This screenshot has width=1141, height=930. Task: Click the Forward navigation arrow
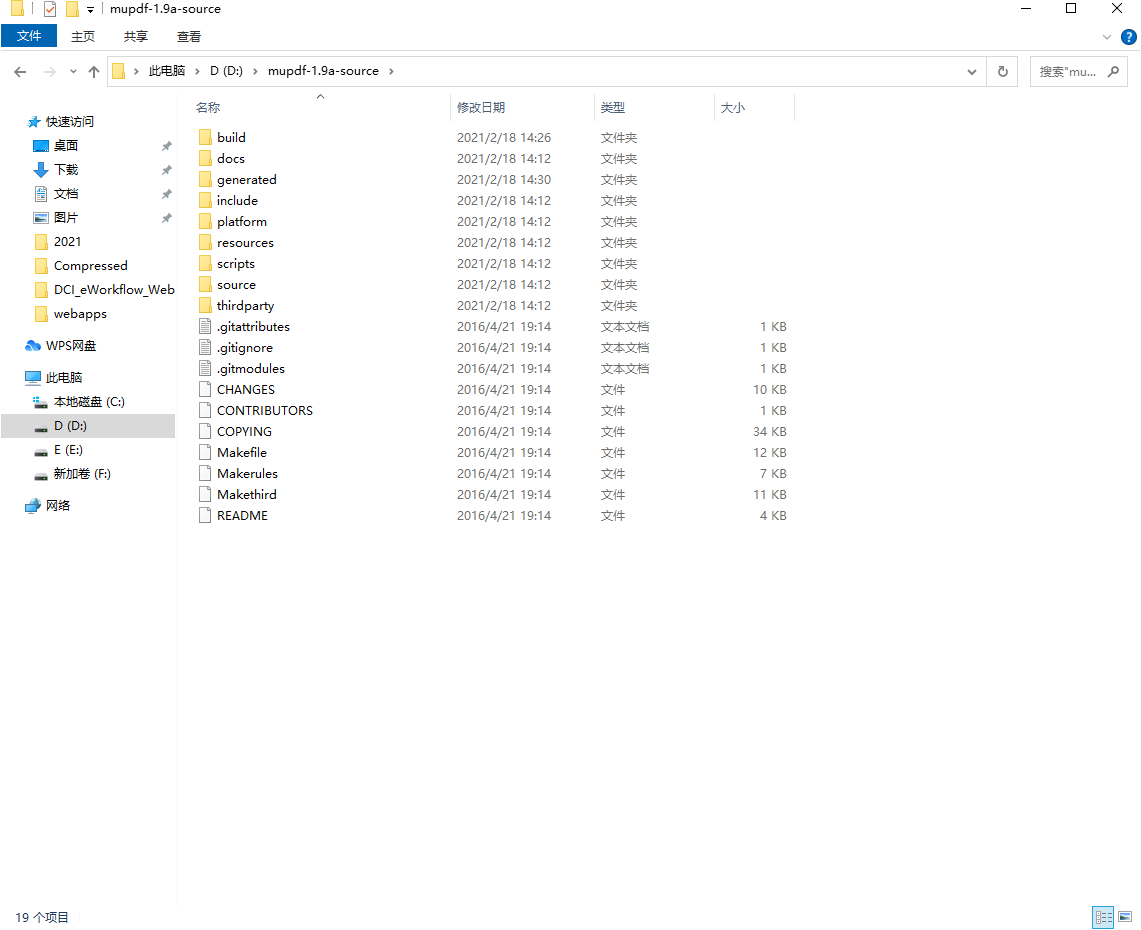click(49, 71)
